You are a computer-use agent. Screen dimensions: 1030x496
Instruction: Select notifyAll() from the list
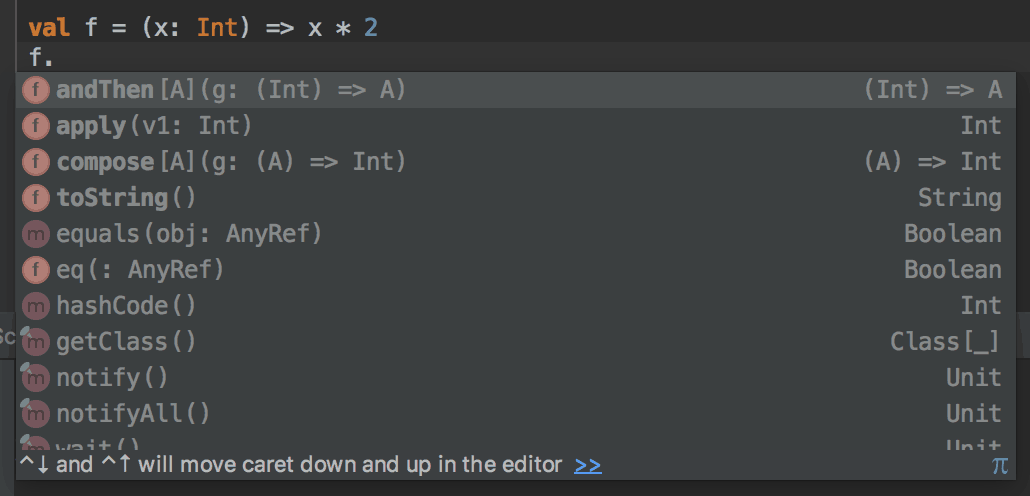point(133,414)
